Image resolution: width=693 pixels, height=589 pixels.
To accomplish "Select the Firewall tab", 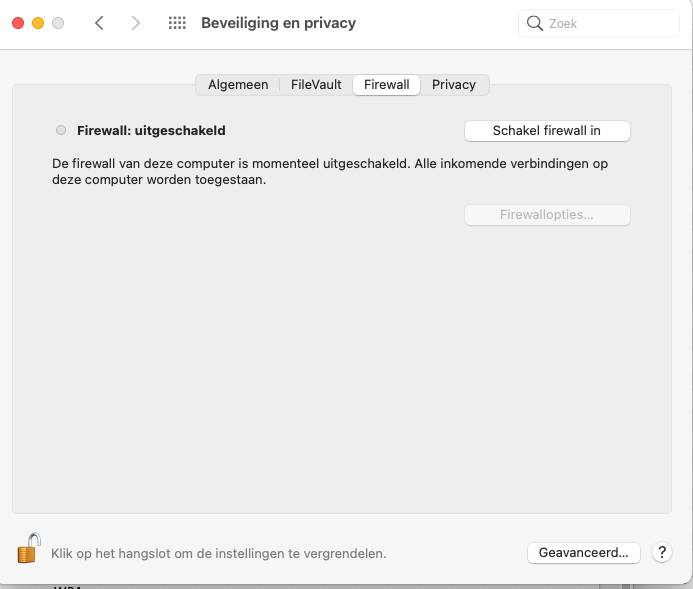I will (x=387, y=84).
